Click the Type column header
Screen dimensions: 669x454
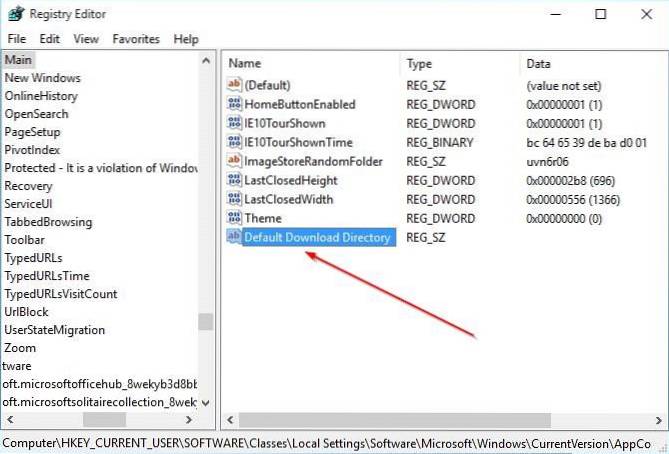420,63
